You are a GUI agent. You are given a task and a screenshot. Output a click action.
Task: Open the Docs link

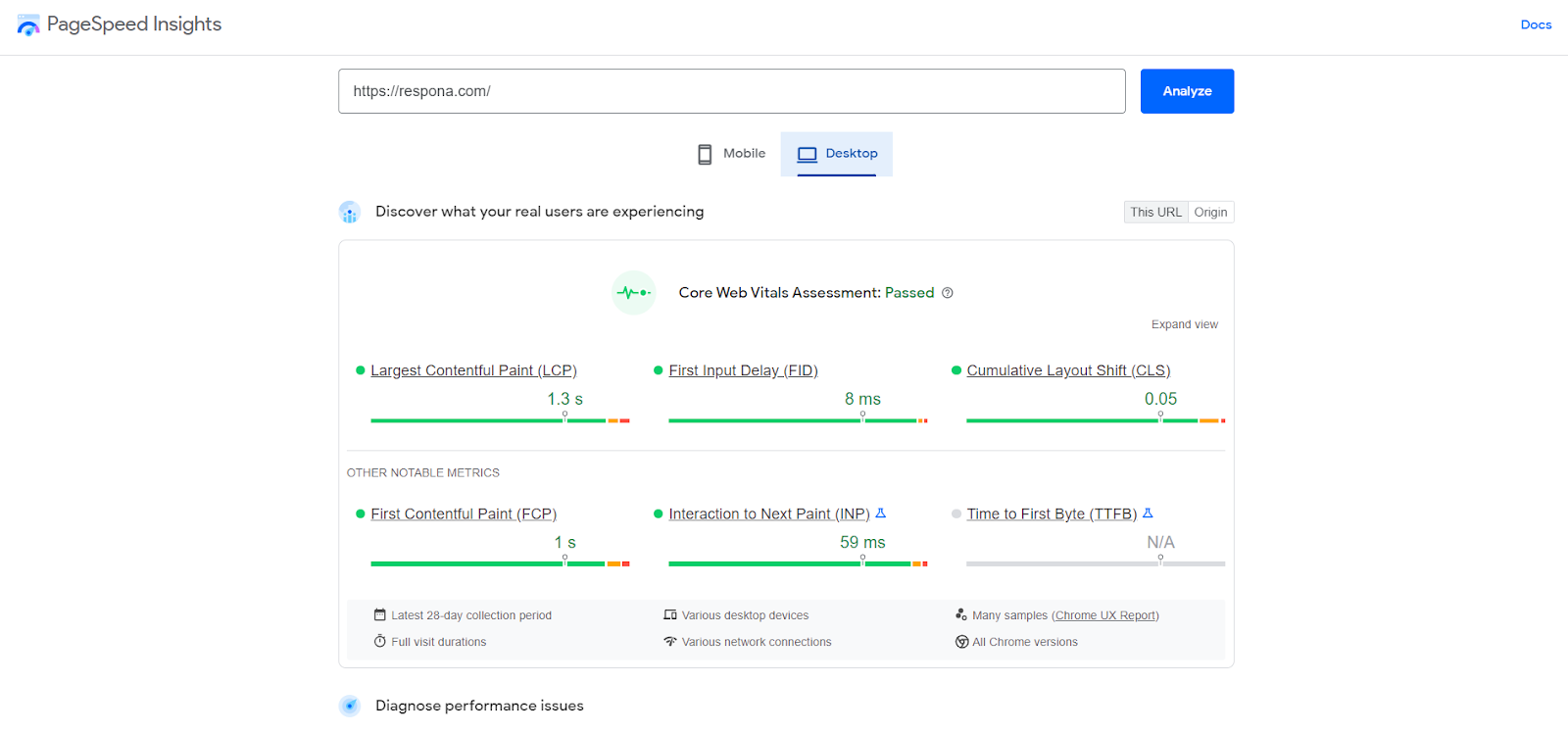(x=1536, y=24)
